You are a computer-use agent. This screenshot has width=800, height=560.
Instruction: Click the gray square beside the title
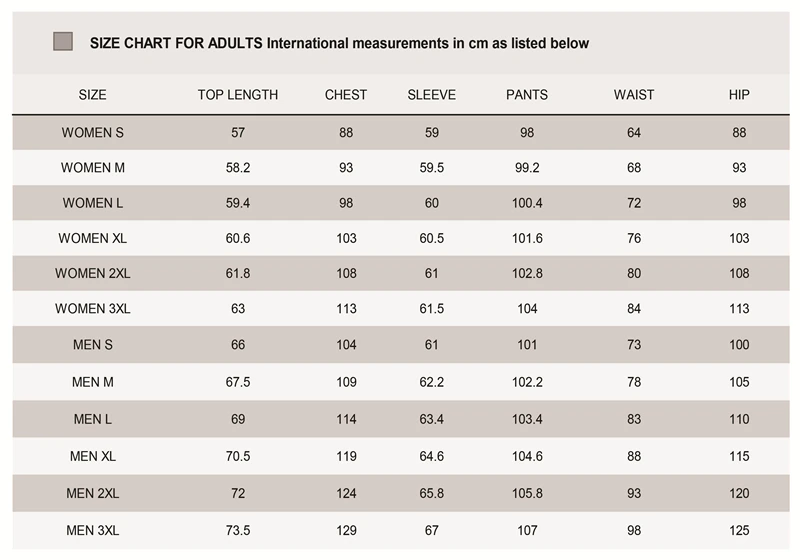[63, 41]
